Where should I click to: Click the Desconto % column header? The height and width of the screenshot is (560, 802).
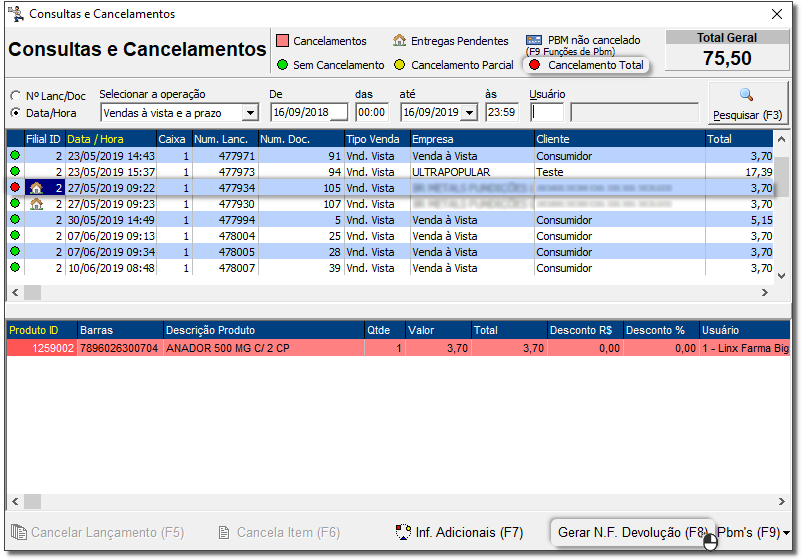pyautogui.click(x=661, y=330)
